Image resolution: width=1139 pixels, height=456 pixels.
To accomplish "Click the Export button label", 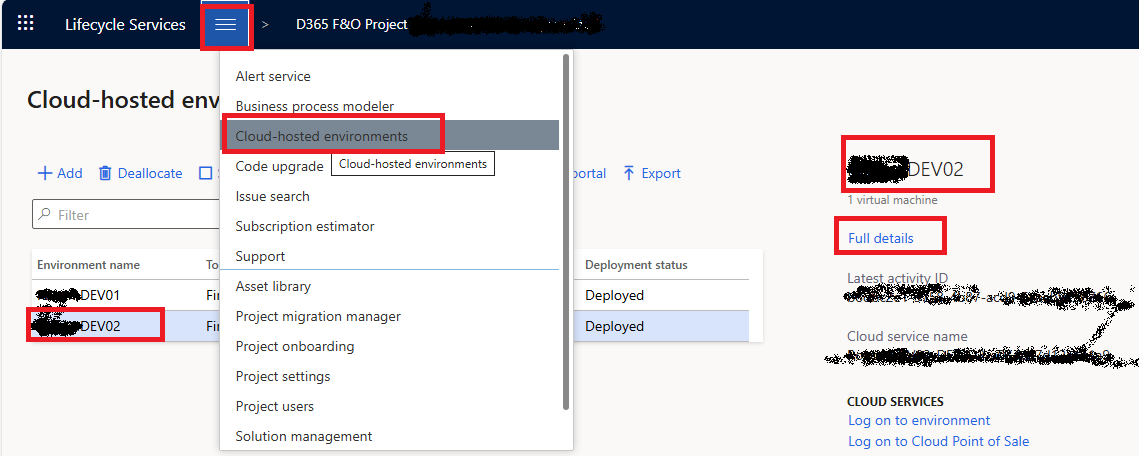I will pos(661,174).
